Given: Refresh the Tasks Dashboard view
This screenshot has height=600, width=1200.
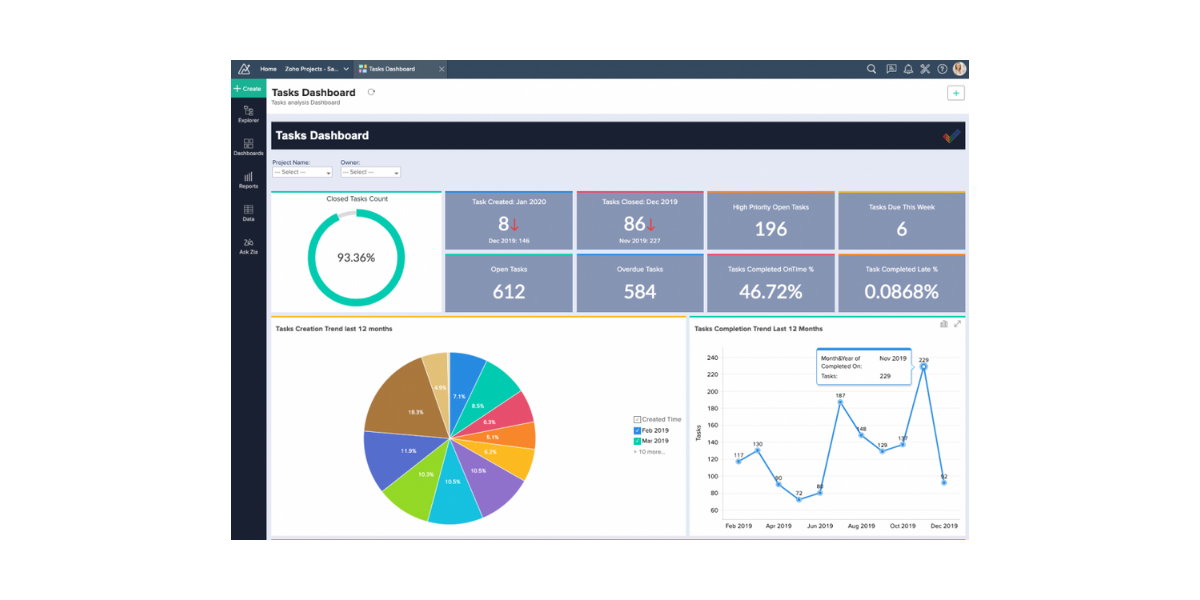Looking at the screenshot, I should tap(371, 91).
